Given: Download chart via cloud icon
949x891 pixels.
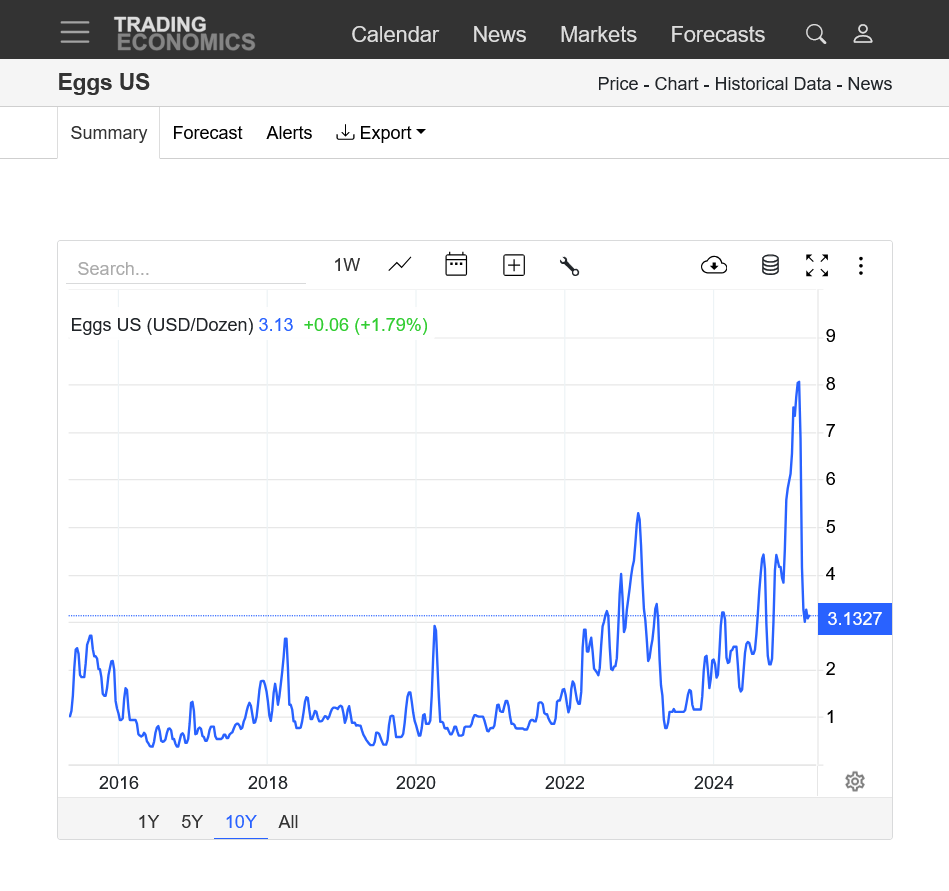Looking at the screenshot, I should point(714,265).
